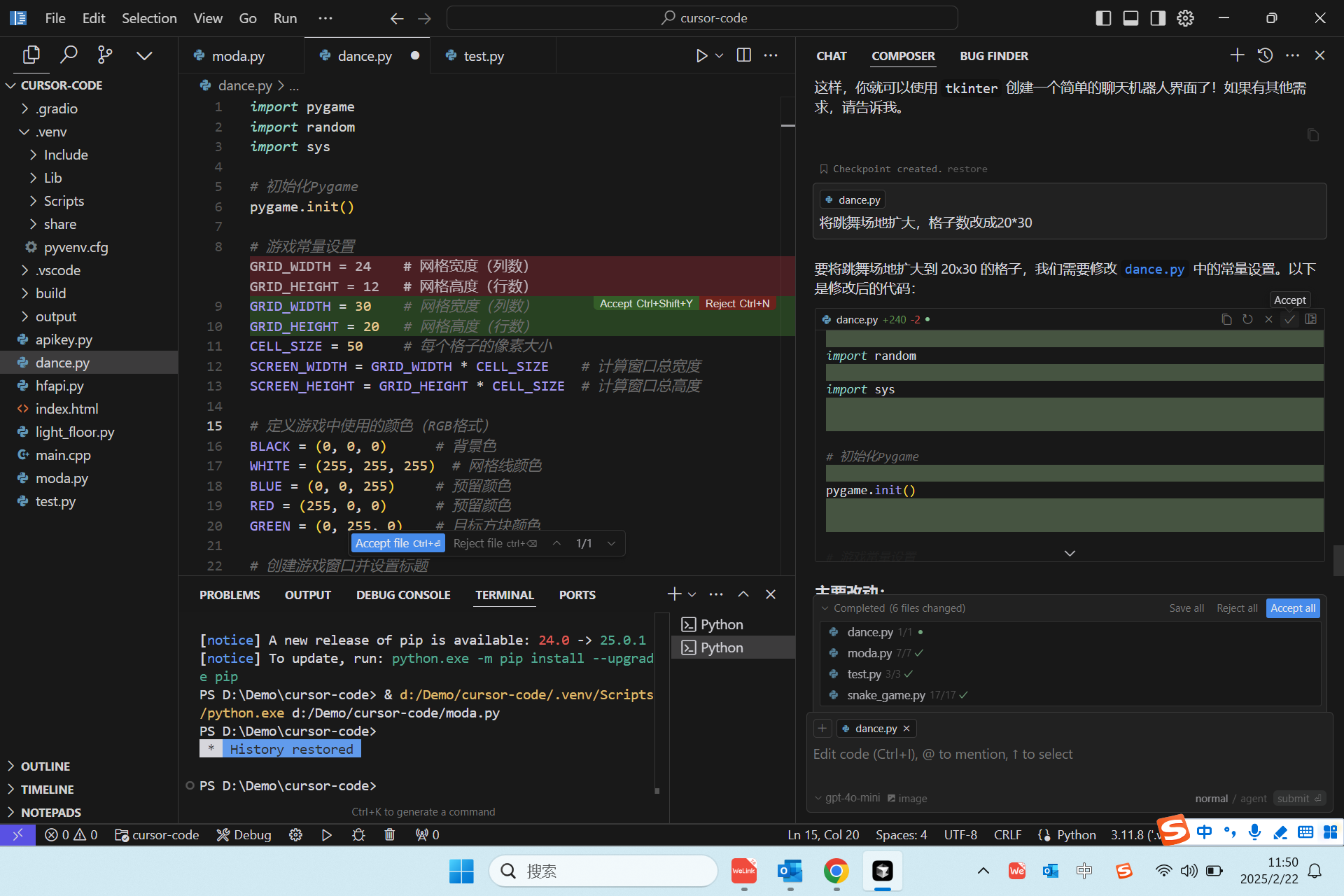Image resolution: width=1344 pixels, height=896 pixels.
Task: Open the Selection menu
Action: 148,18
